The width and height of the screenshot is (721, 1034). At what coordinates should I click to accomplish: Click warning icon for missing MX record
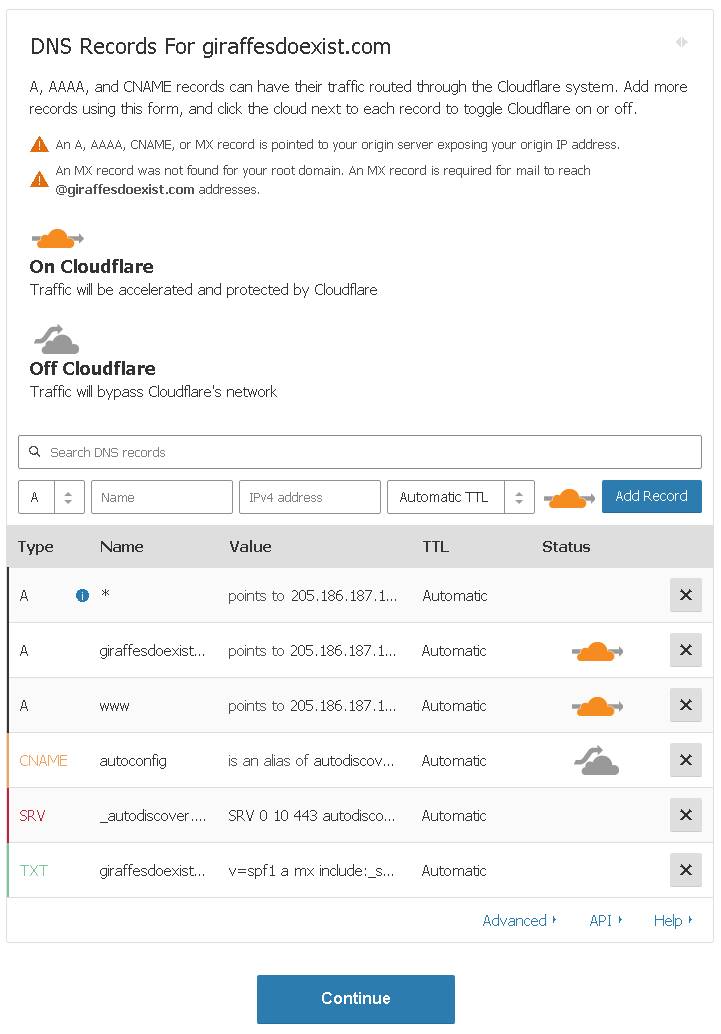[40, 179]
